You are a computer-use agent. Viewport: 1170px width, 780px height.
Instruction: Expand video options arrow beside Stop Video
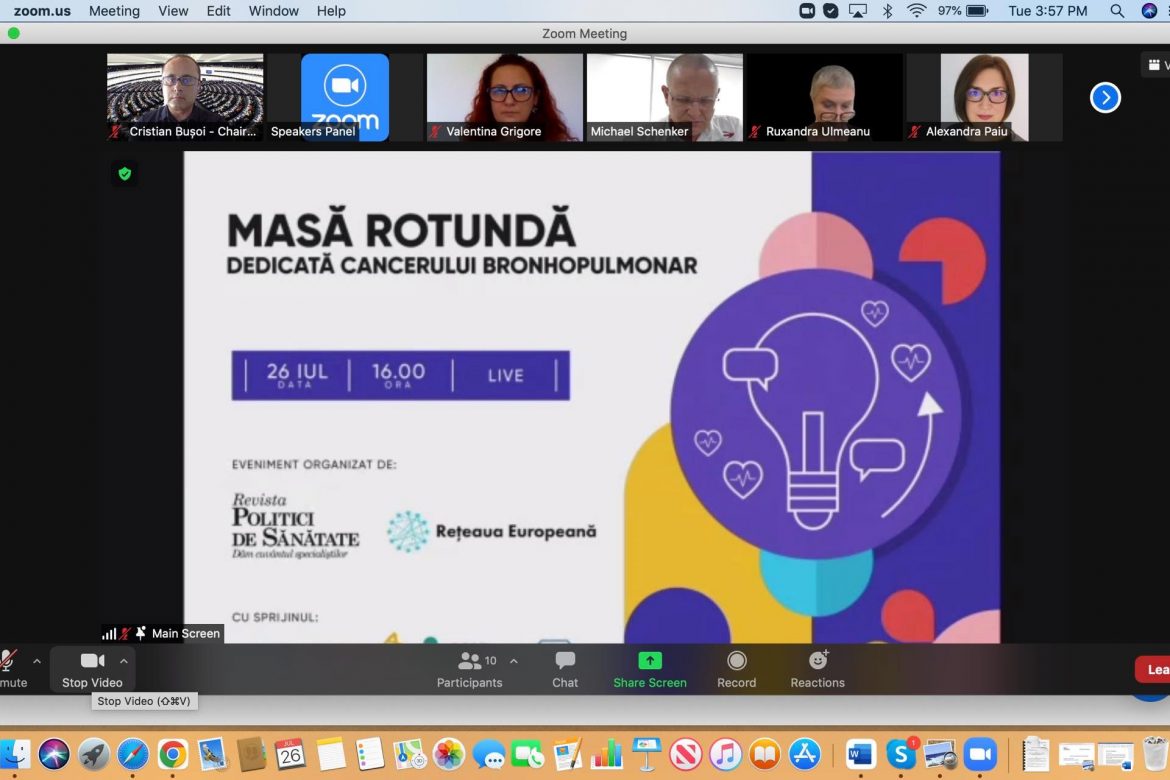(124, 661)
